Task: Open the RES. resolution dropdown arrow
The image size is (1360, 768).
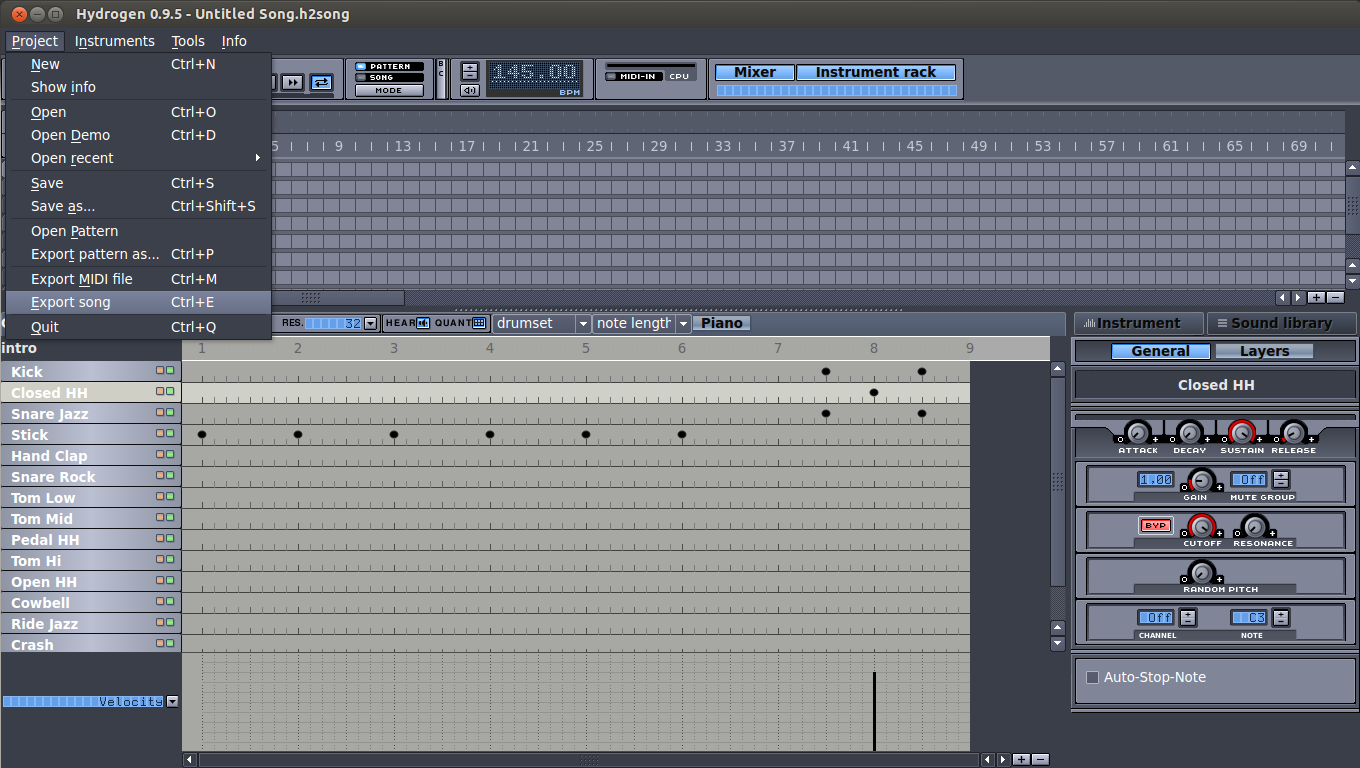Action: 371,323
